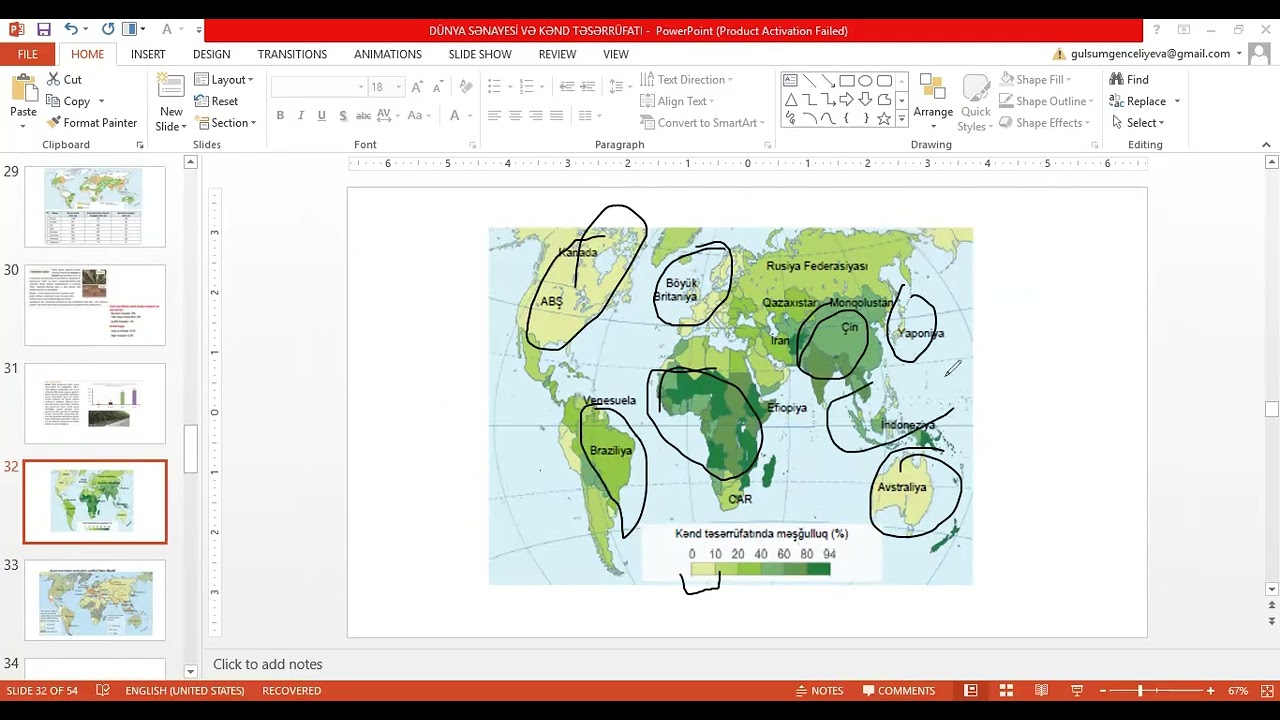Select the 5-Point Star shape
The width and height of the screenshot is (1280, 720).
pos(884,119)
